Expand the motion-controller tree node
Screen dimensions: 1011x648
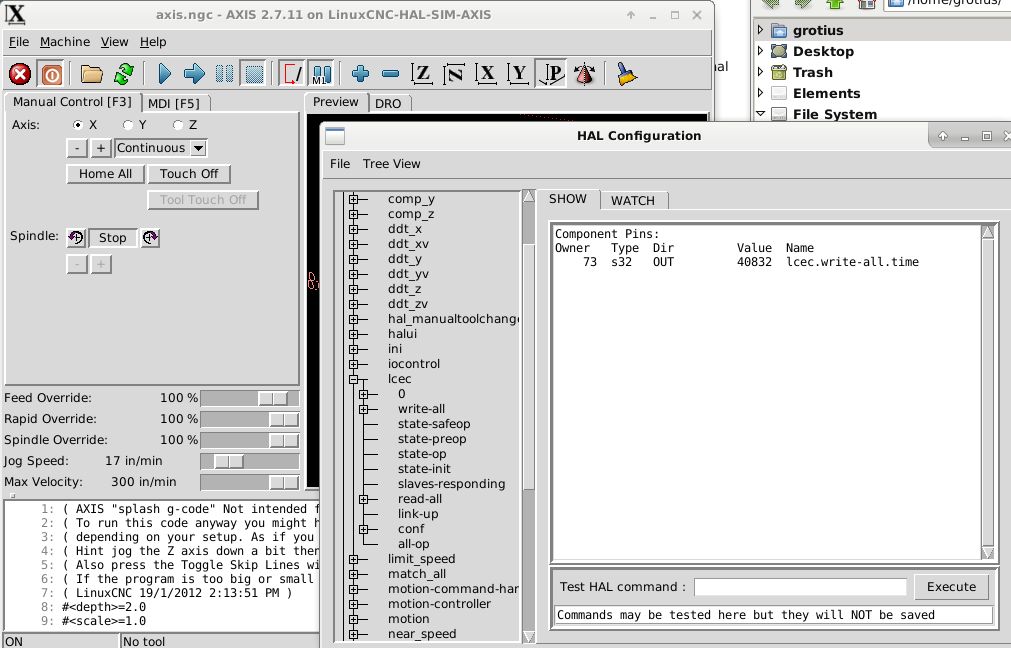point(353,604)
